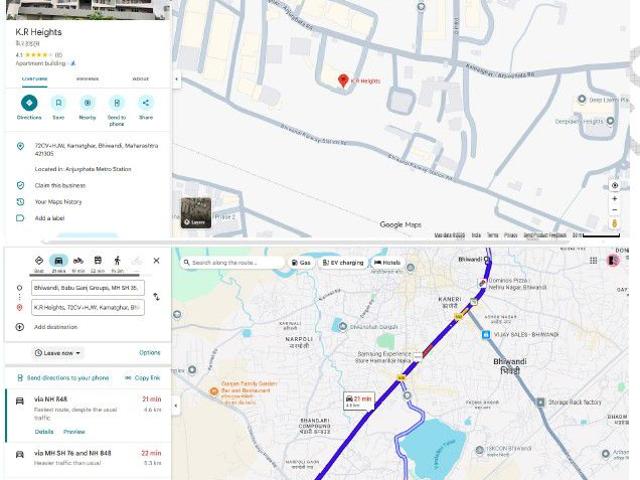Click the 21 min route label on map
640x480 pixels.
tap(359, 401)
